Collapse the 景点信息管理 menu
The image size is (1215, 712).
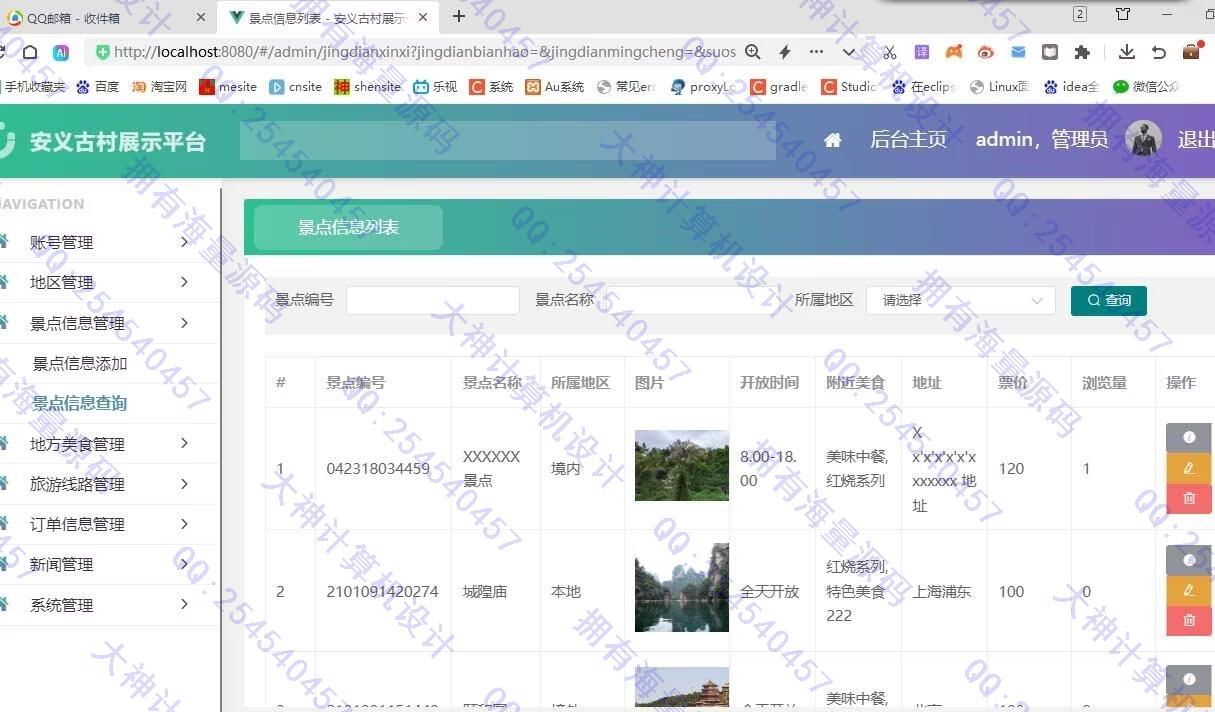point(108,323)
